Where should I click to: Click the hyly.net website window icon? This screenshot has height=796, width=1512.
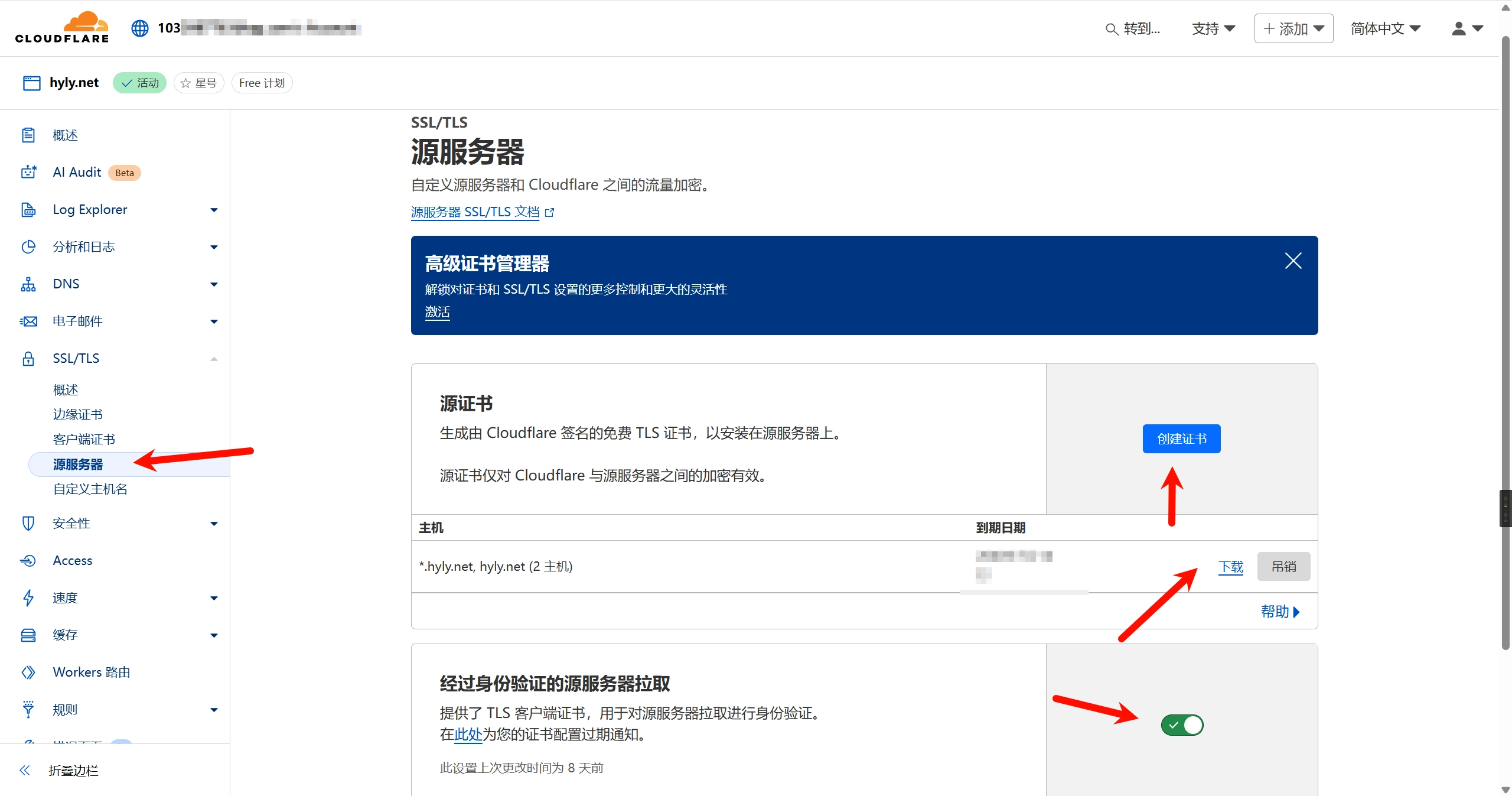31,83
